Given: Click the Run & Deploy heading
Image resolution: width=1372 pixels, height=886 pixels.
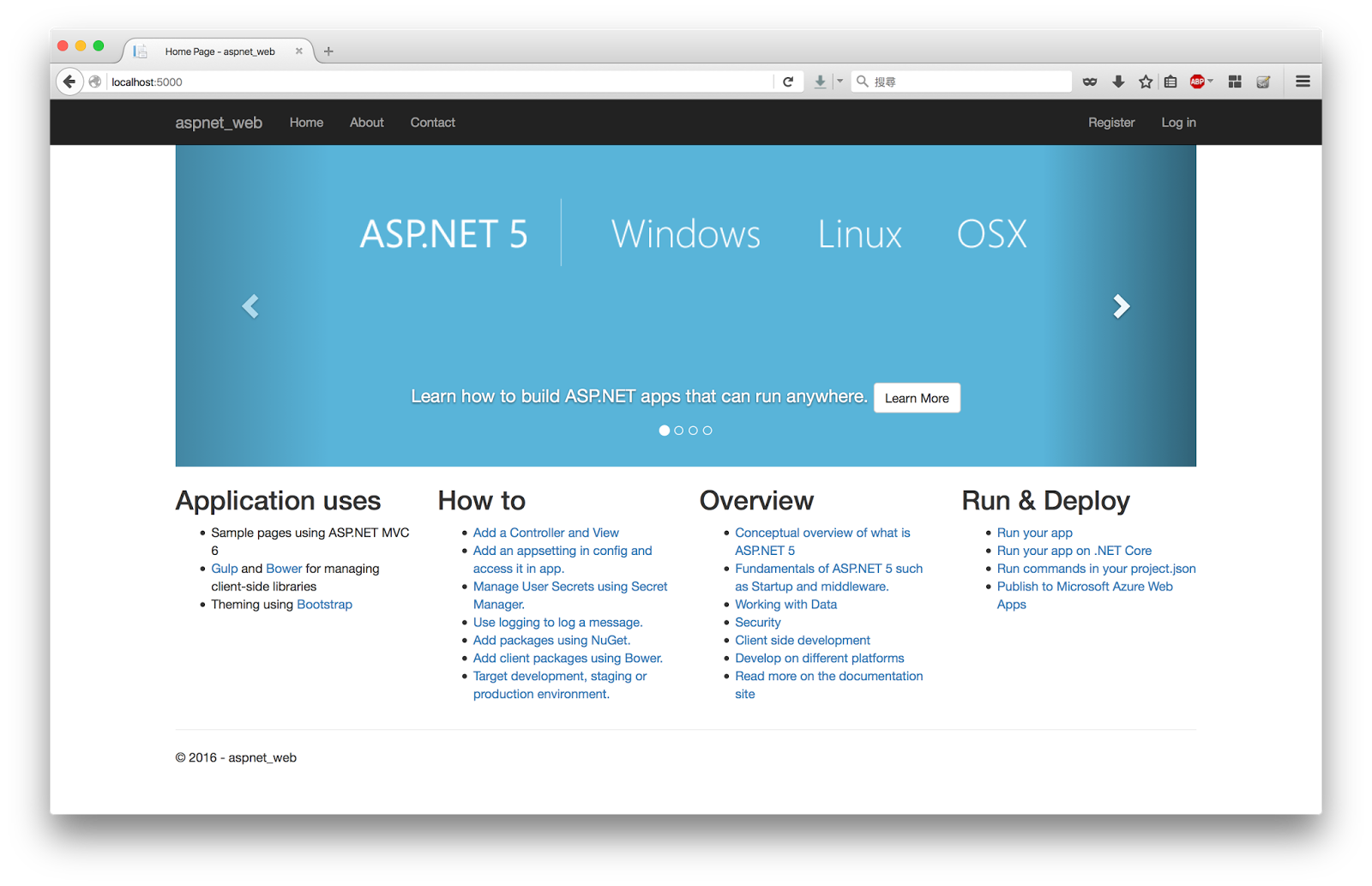Looking at the screenshot, I should click(1046, 501).
